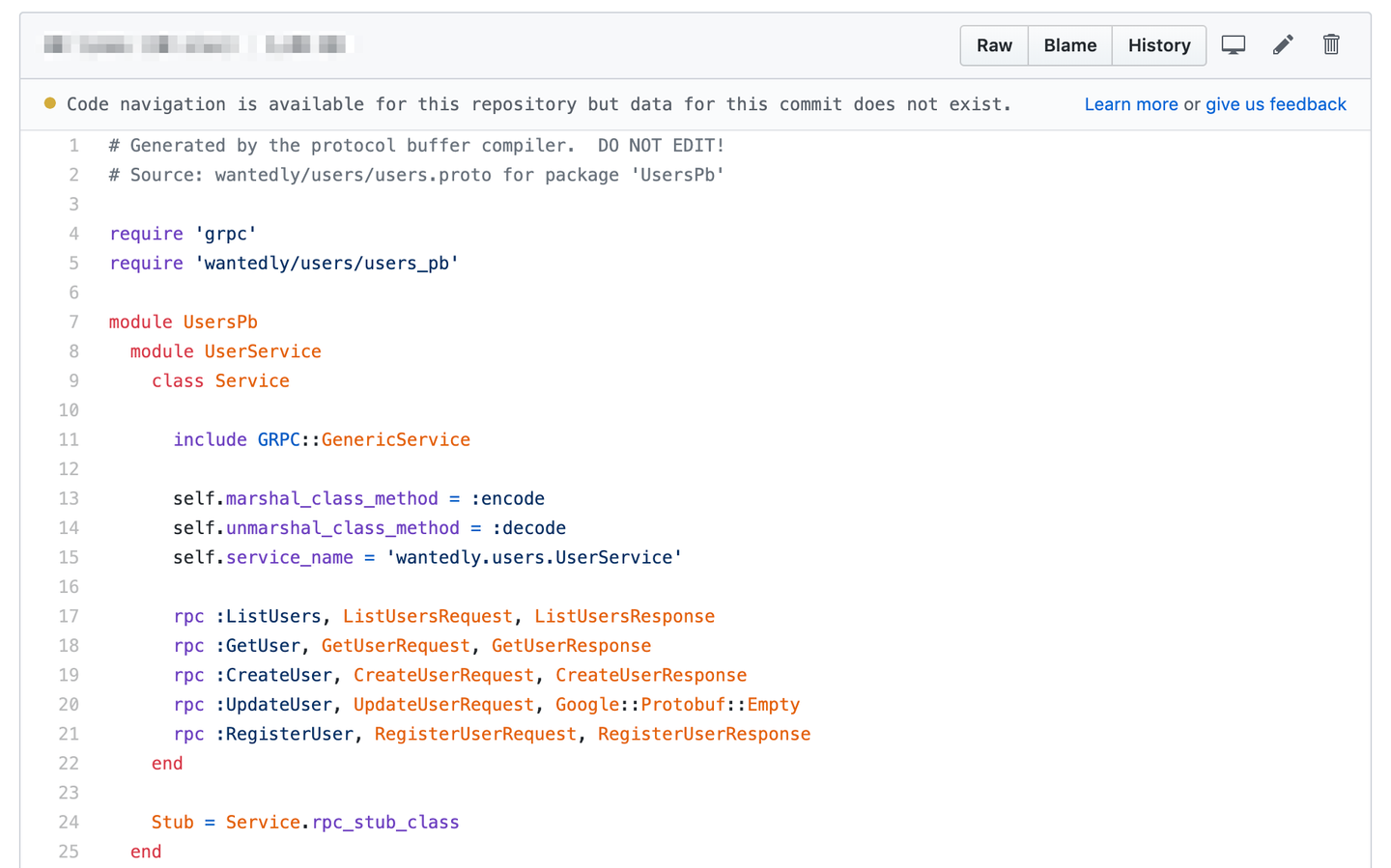The height and width of the screenshot is (868, 1391).
Task: Click line number 7 for module UsersPb
Action: [x=73, y=322]
